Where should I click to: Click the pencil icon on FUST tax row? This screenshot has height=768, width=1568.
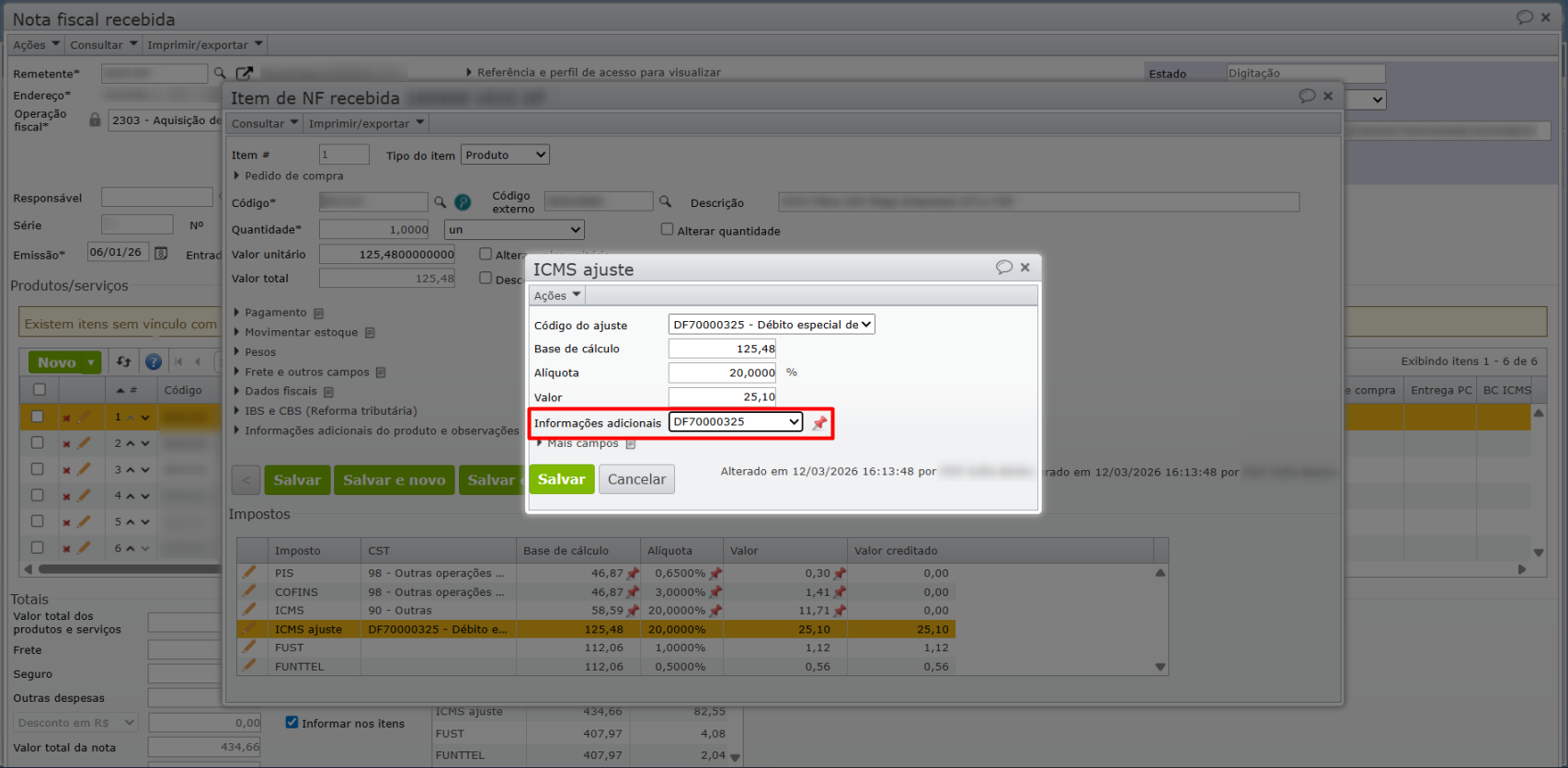click(249, 647)
